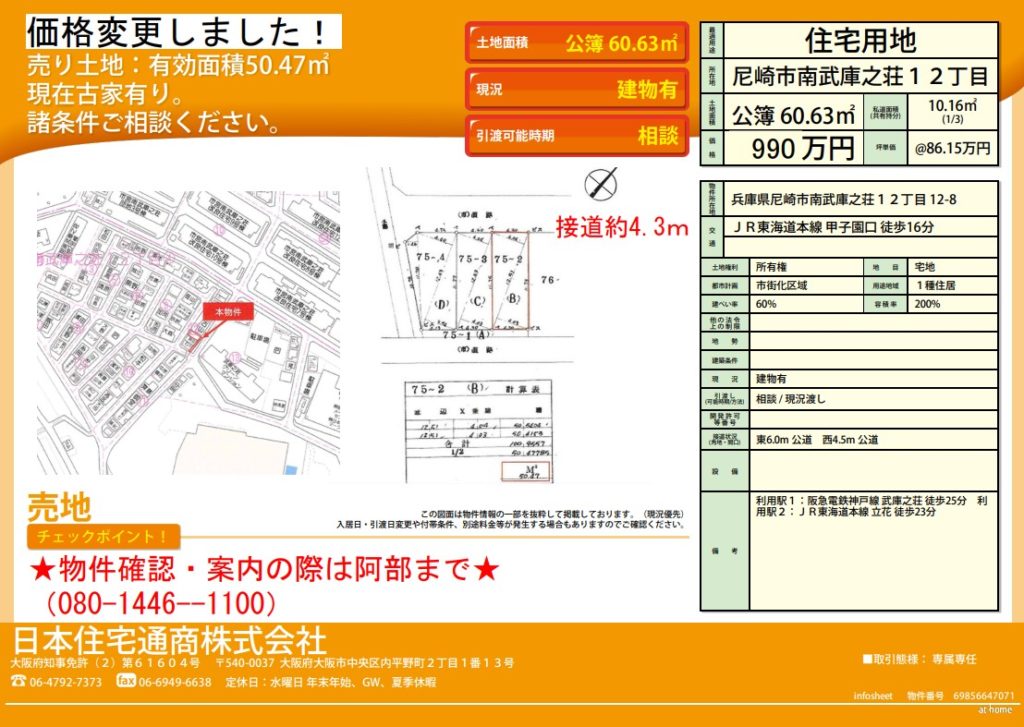Screen dimensions: 1024x727
Task: Click the 現況 建物有 red banner
Action: pyautogui.click(x=576, y=89)
